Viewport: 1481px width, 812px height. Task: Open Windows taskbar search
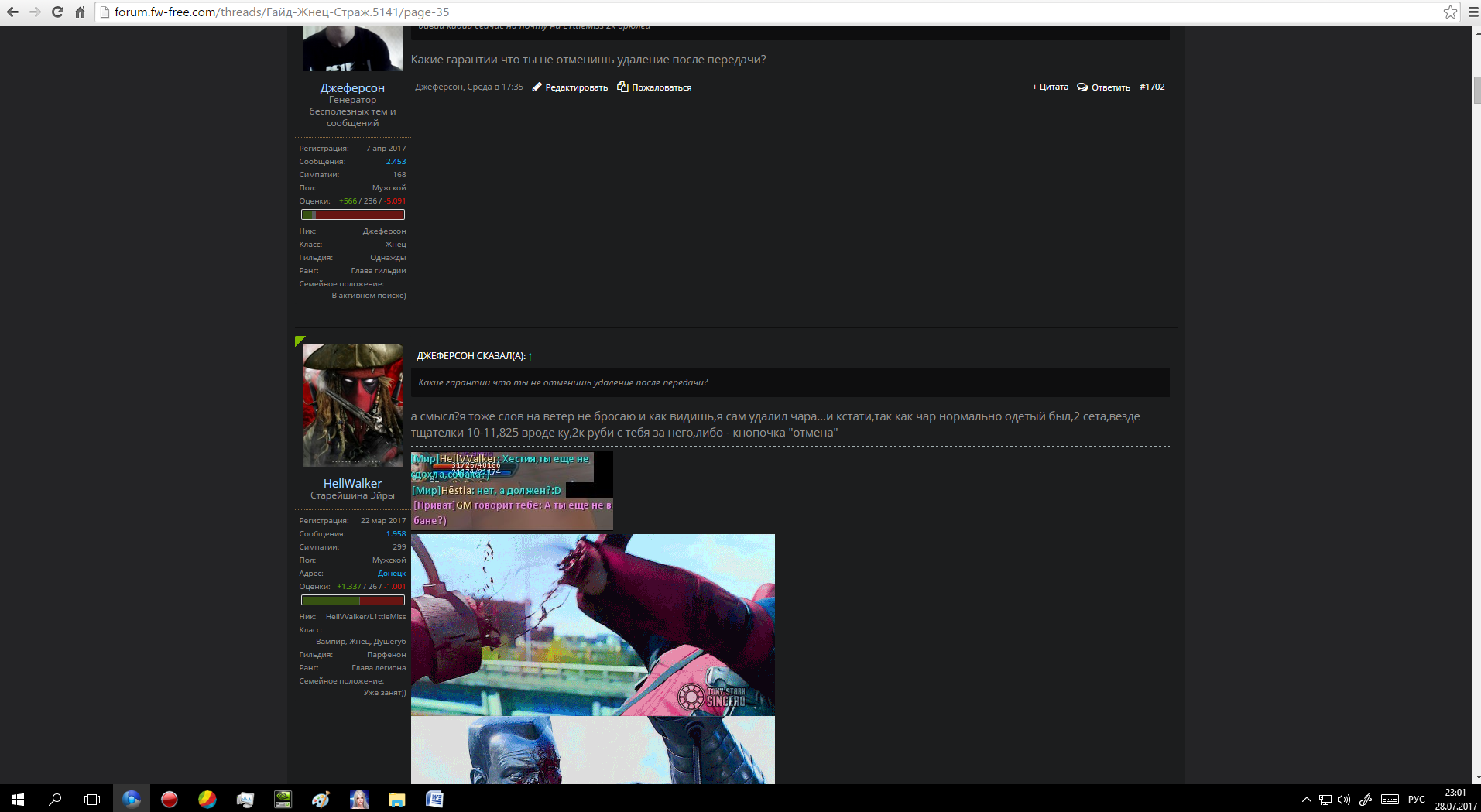pos(55,799)
